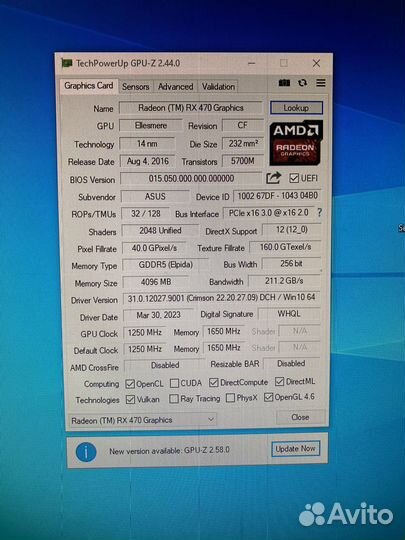Click the Driver Version field
Screen dimensions: 405x540
point(221,298)
